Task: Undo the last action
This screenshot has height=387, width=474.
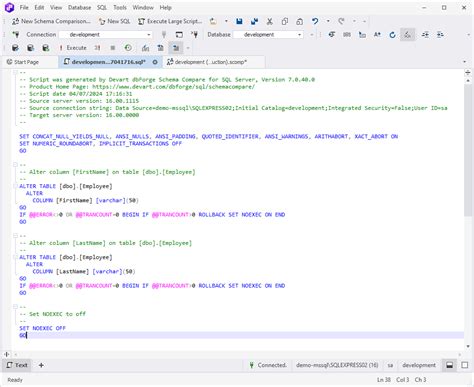Action: pos(315,21)
